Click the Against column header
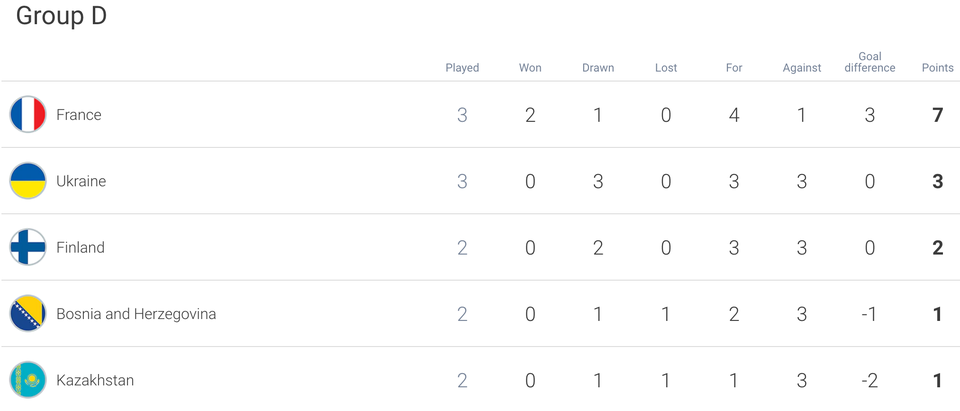 (x=802, y=68)
